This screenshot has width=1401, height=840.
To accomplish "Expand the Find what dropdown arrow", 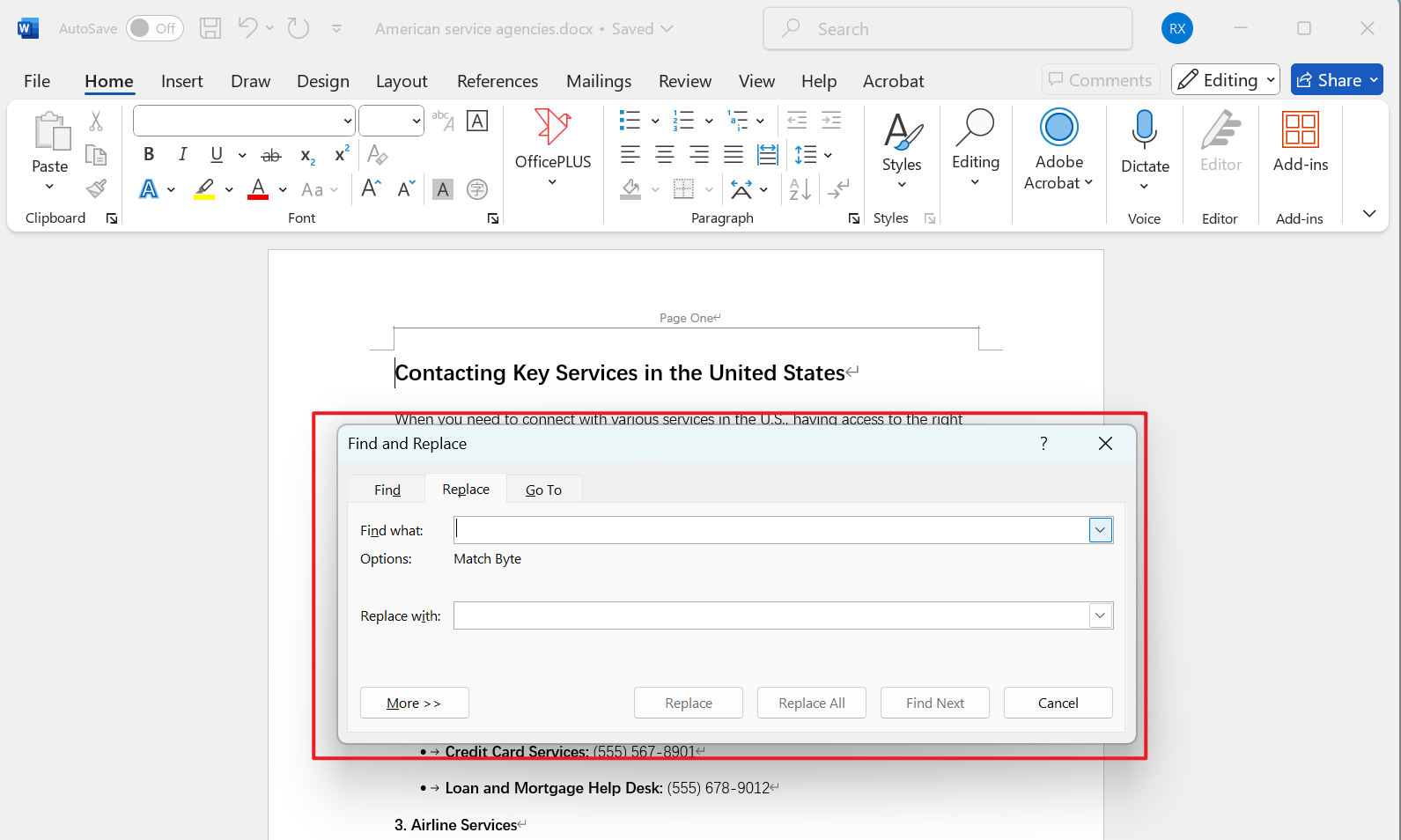I will click(1100, 530).
